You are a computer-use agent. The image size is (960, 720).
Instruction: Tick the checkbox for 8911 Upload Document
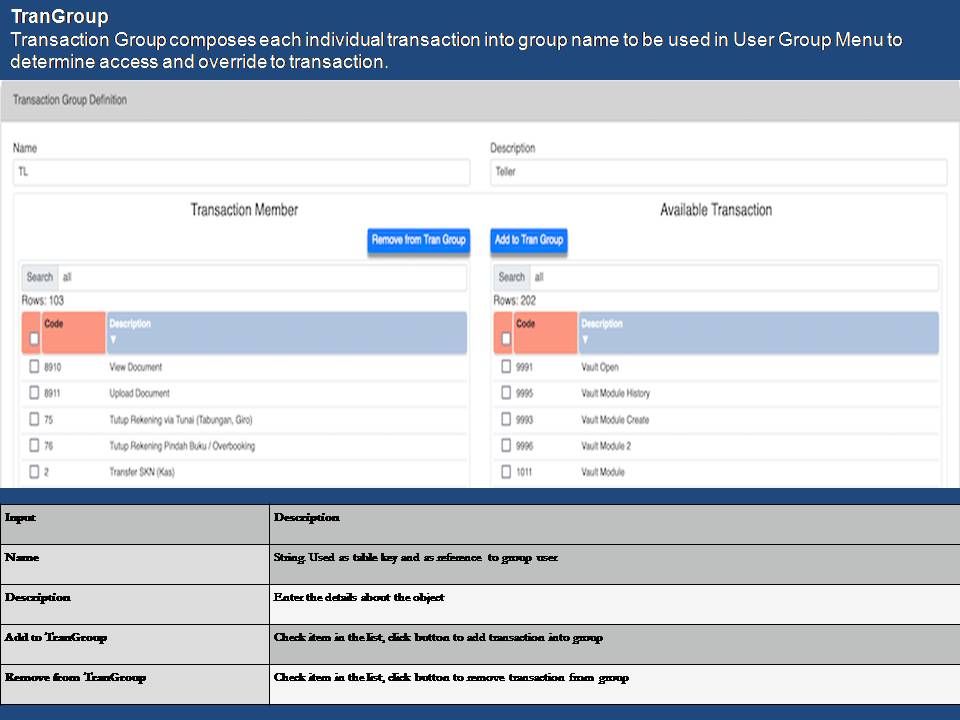[34, 393]
